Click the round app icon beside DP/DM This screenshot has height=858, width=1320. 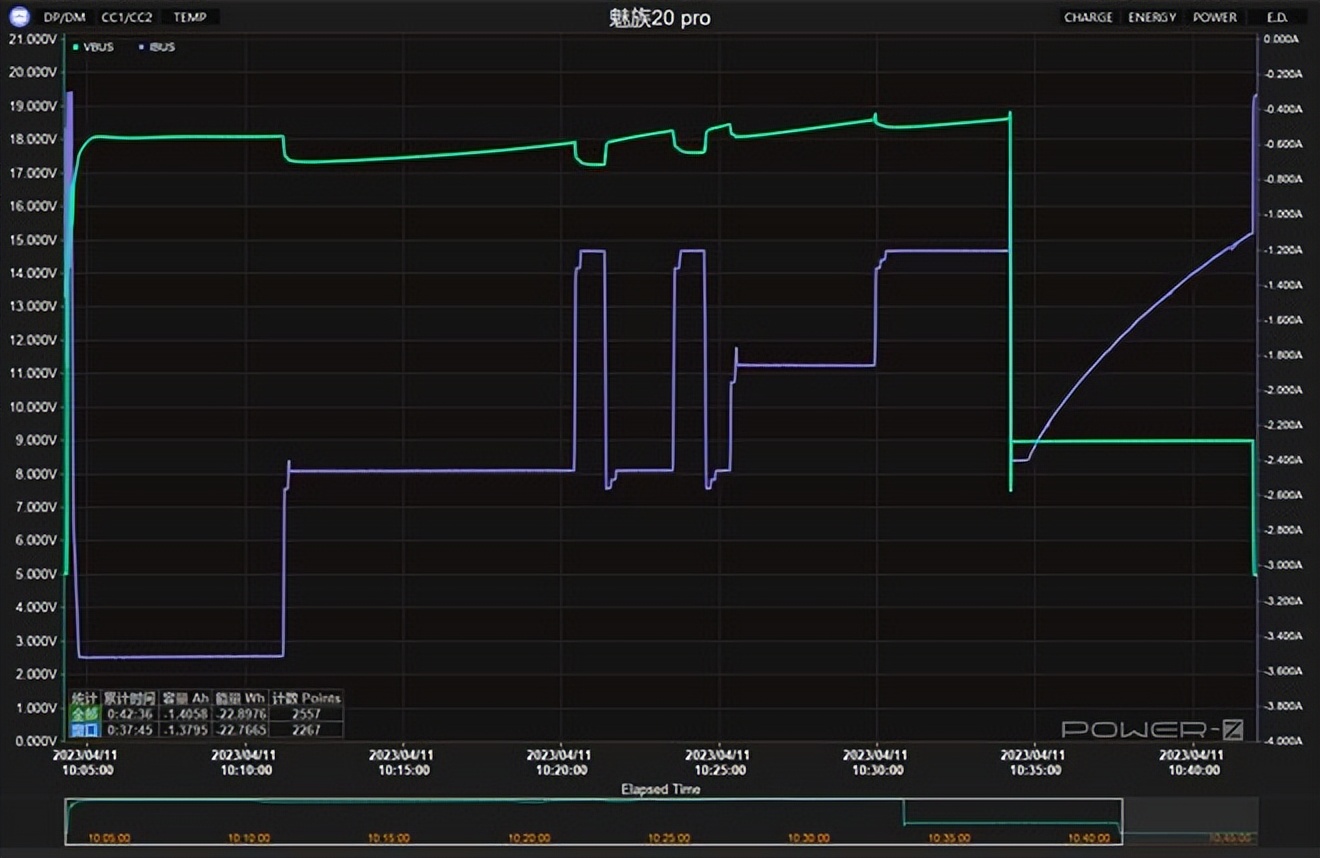[20, 17]
